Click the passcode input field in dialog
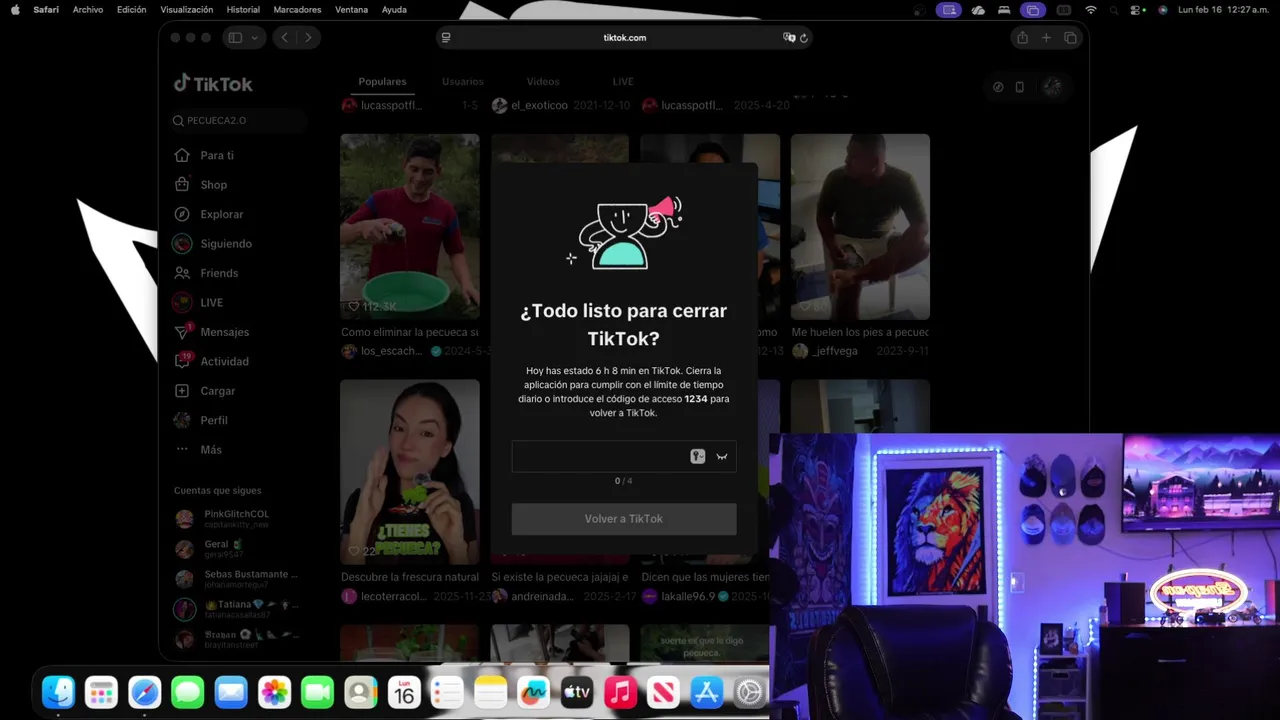The width and height of the screenshot is (1280, 720). [624, 456]
